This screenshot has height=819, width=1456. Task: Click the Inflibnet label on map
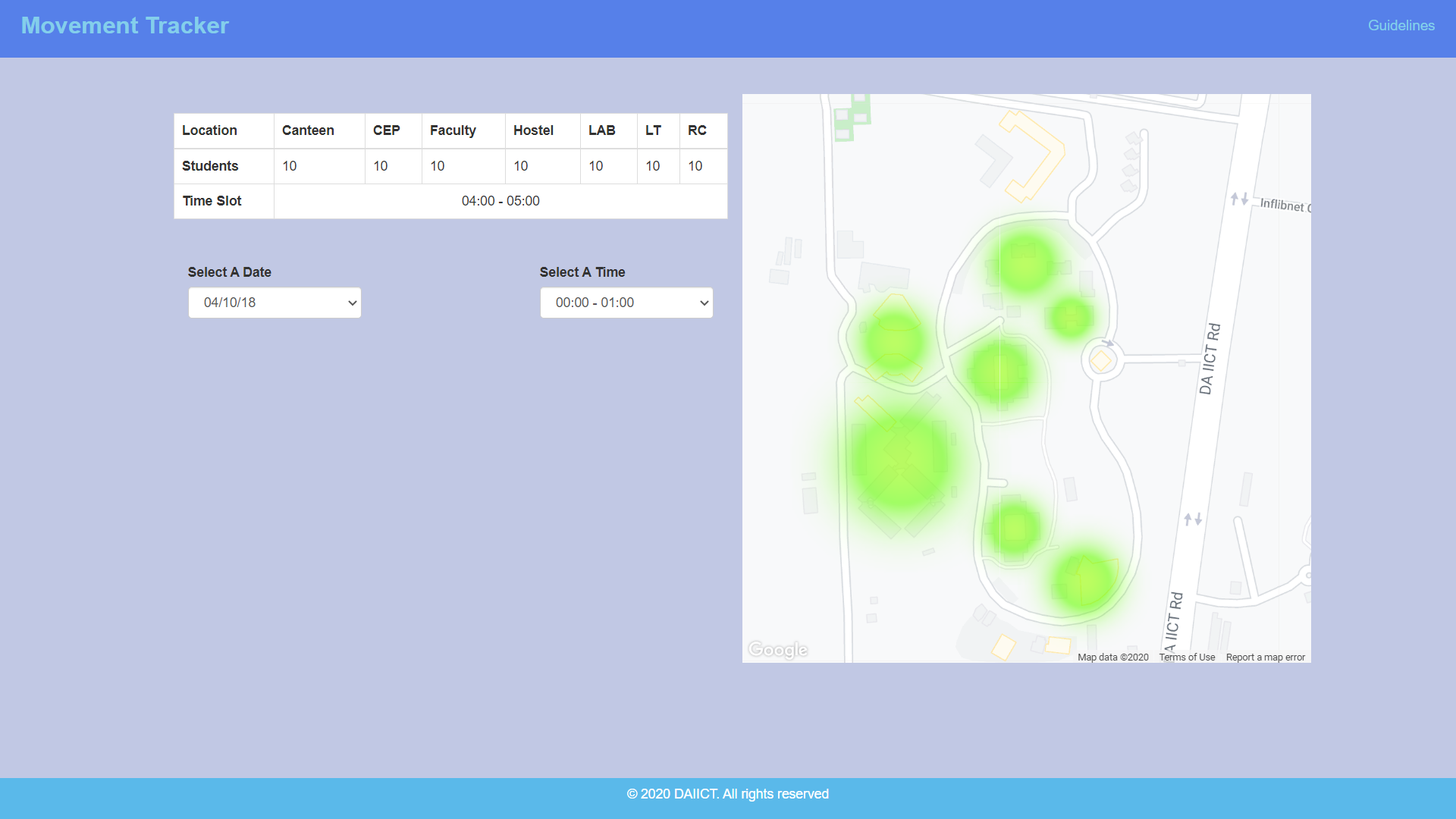1283,205
